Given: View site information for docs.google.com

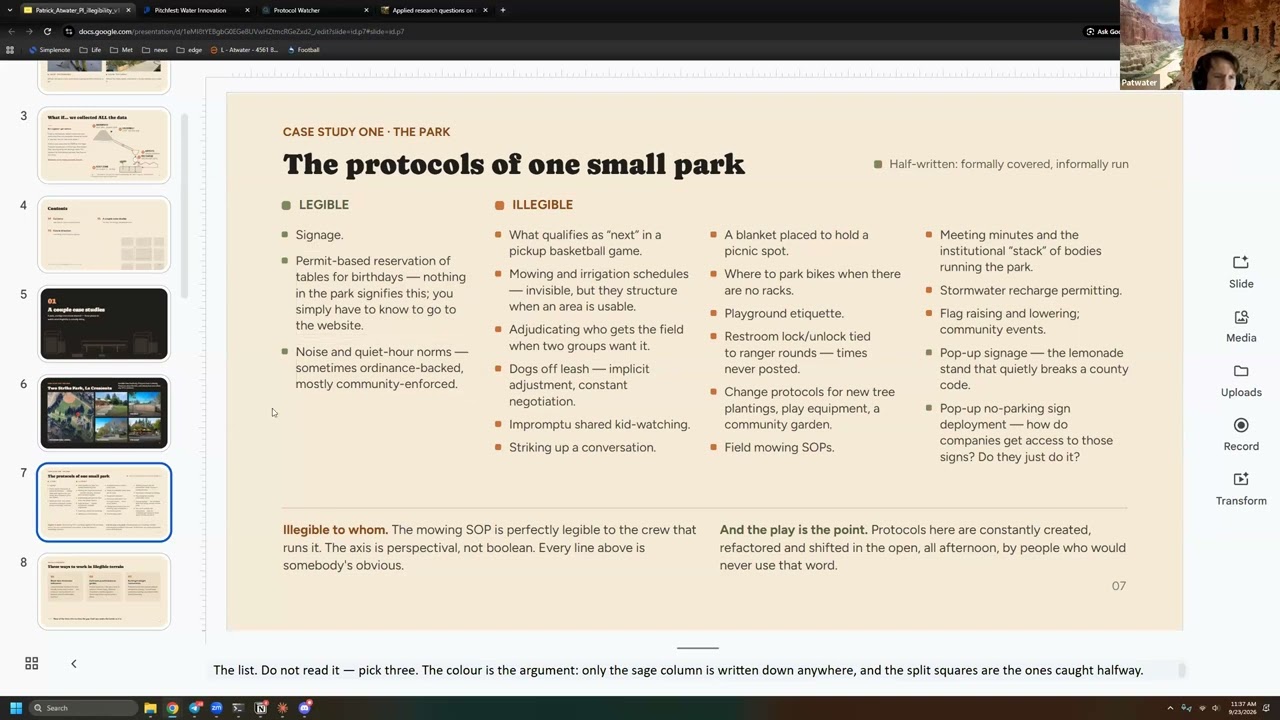Looking at the screenshot, I should 69,31.
